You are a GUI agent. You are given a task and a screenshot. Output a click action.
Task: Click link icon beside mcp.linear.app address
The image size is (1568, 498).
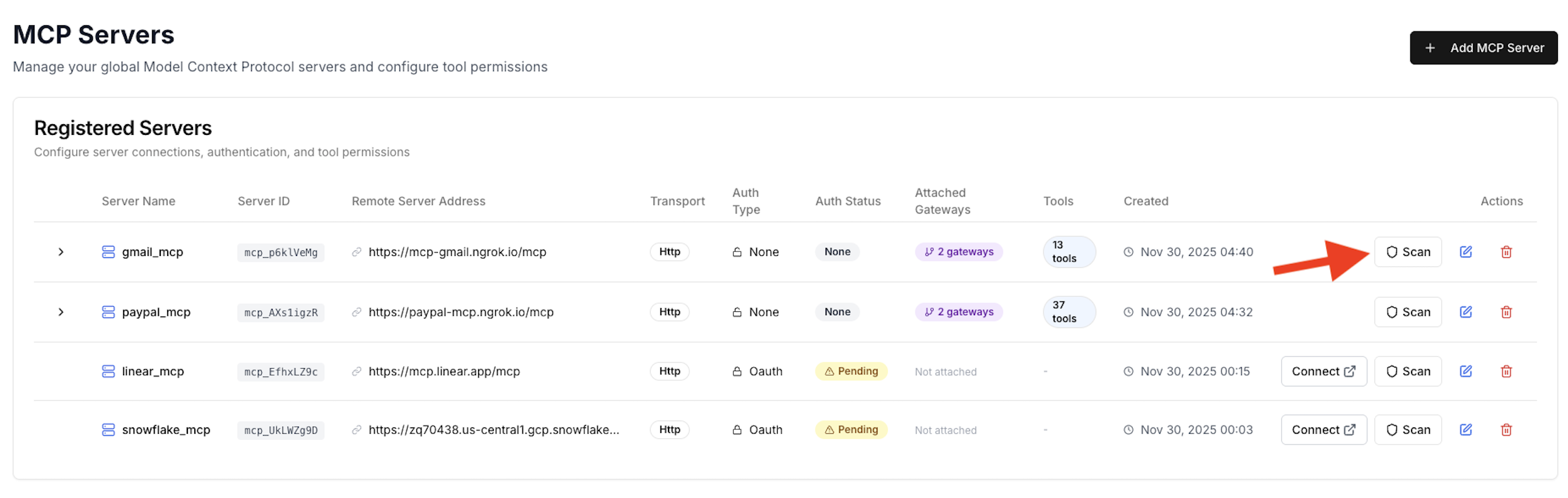pos(356,371)
